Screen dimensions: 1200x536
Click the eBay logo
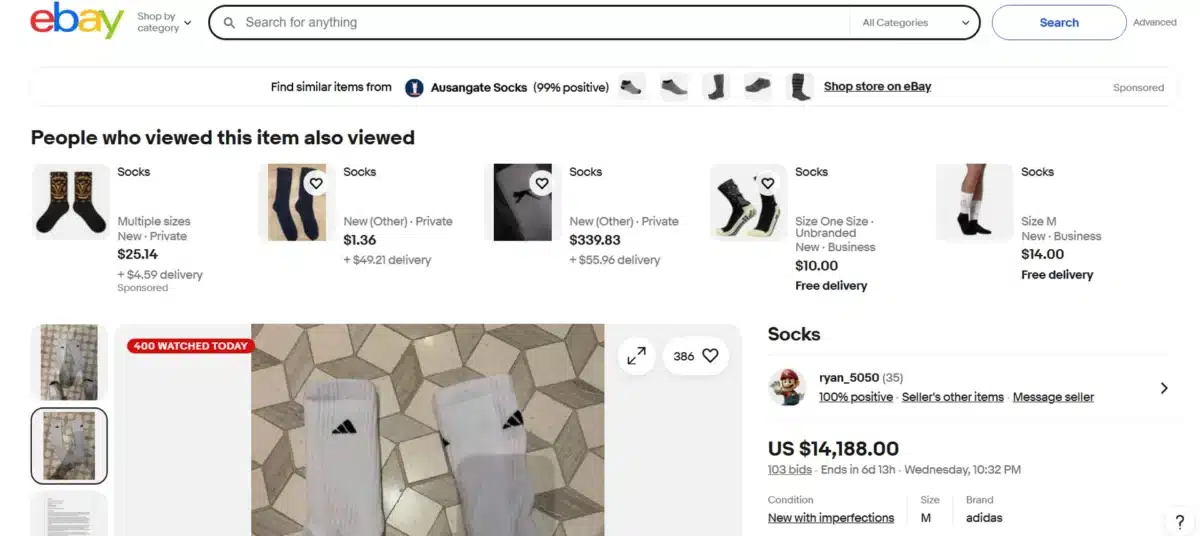click(x=77, y=21)
